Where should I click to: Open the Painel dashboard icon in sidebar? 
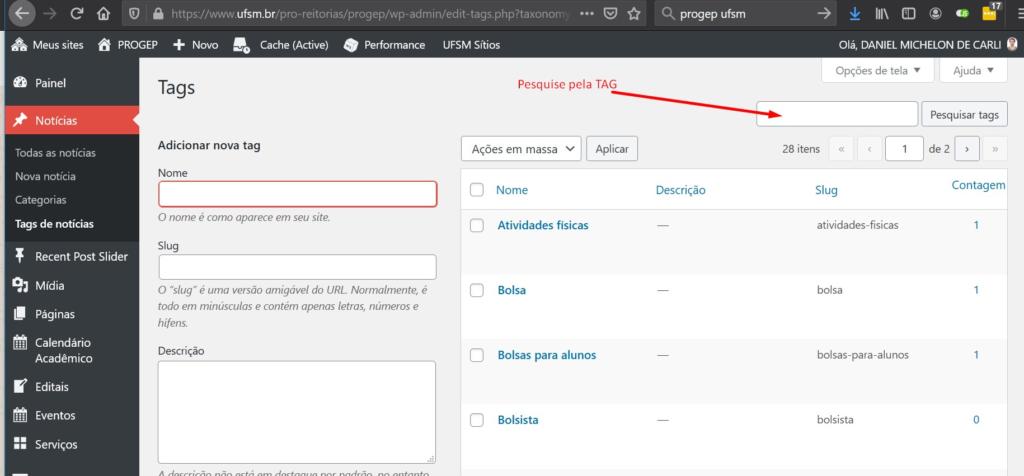20,83
